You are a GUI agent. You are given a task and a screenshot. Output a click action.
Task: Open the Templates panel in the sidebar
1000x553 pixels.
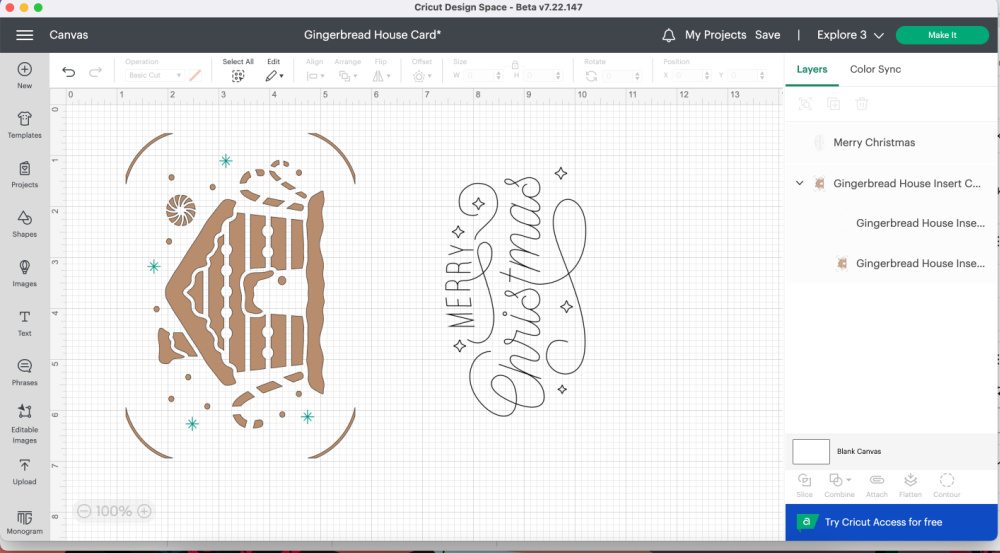click(x=25, y=124)
